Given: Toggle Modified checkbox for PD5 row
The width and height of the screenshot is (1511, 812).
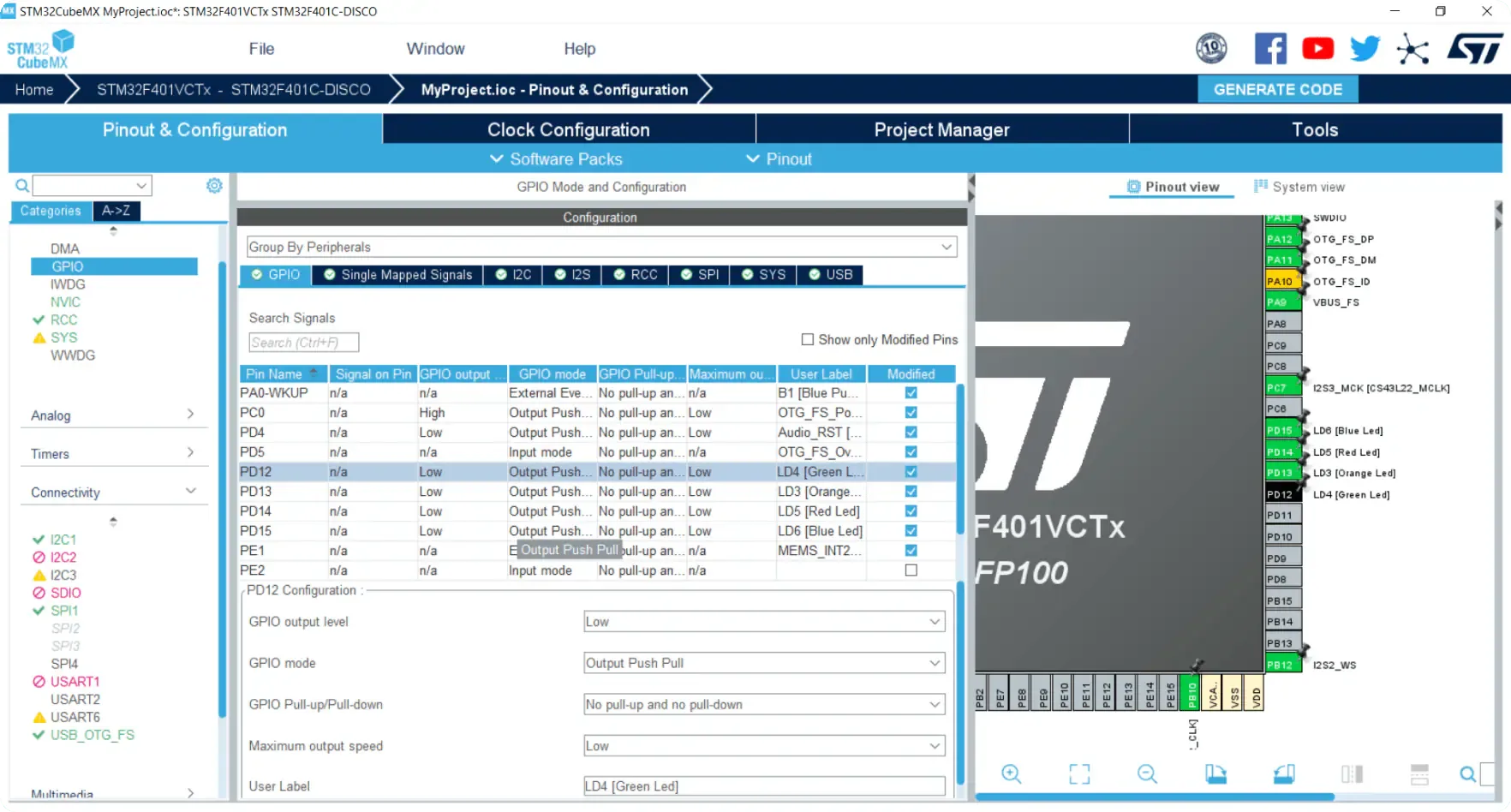Looking at the screenshot, I should coord(911,452).
